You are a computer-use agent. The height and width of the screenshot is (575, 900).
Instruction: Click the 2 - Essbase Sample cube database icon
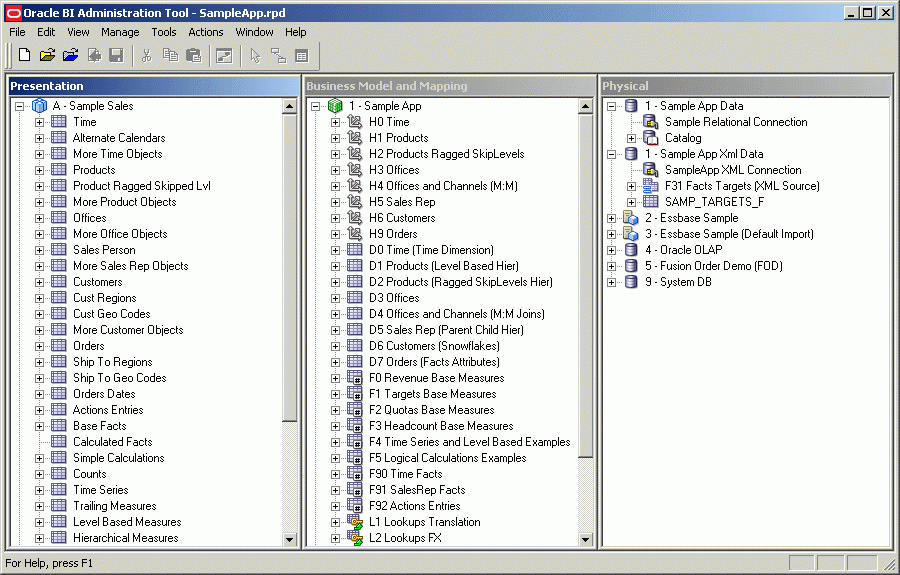coord(631,218)
